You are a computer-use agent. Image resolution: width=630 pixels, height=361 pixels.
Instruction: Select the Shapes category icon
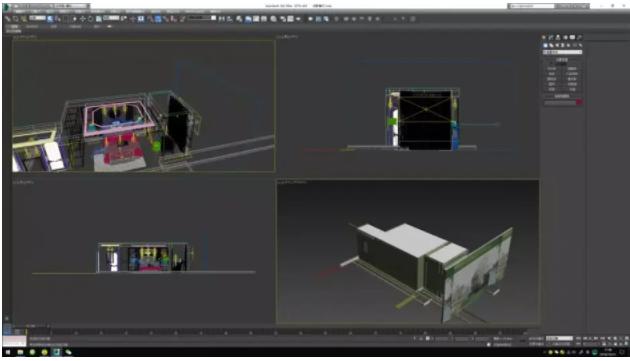click(551, 45)
